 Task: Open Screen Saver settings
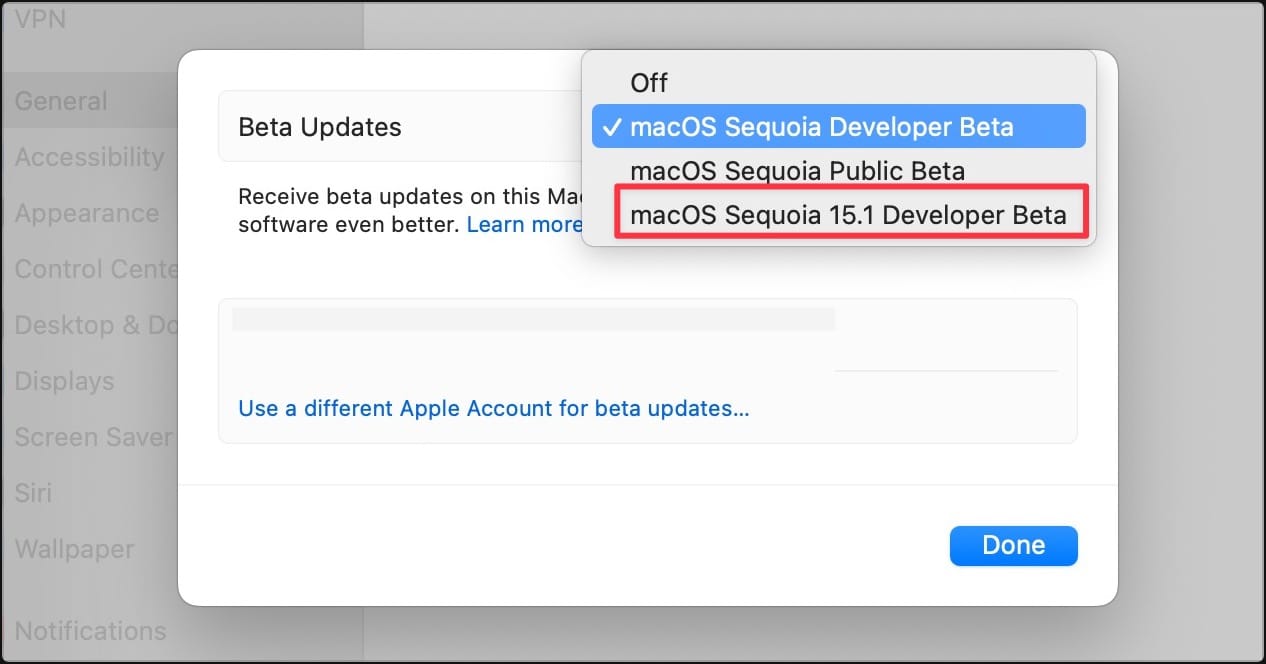[92, 437]
